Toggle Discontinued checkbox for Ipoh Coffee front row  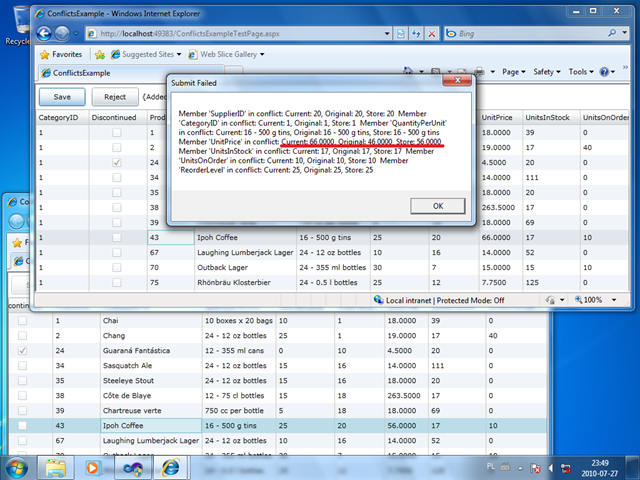(117, 238)
